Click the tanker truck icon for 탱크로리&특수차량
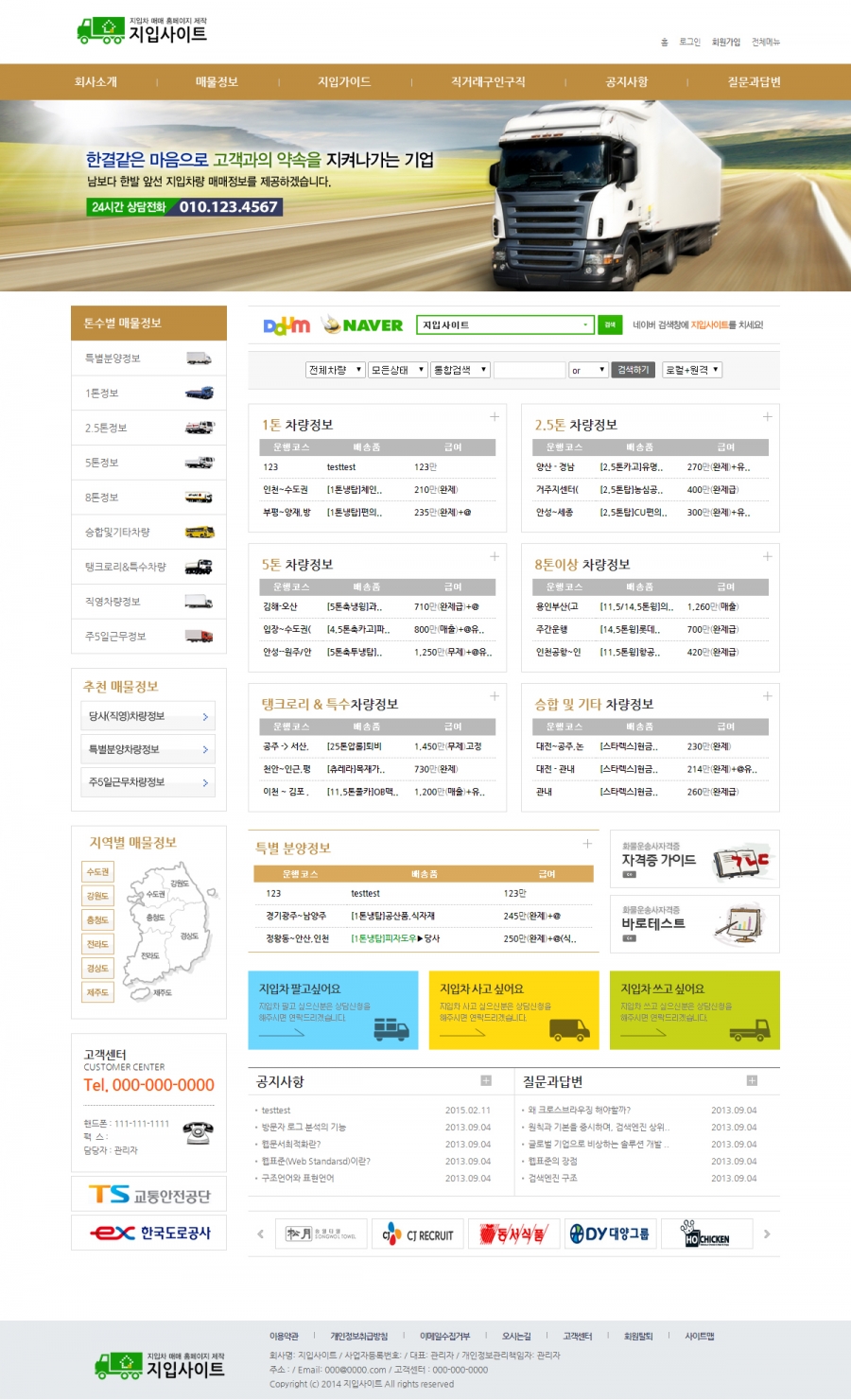 click(x=199, y=567)
